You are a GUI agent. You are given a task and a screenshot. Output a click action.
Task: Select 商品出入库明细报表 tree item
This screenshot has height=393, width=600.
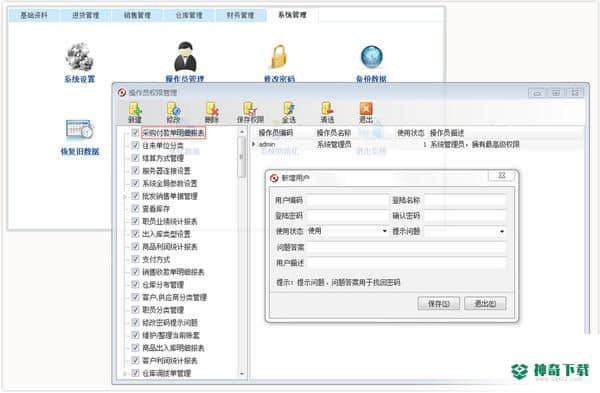[x=173, y=347]
